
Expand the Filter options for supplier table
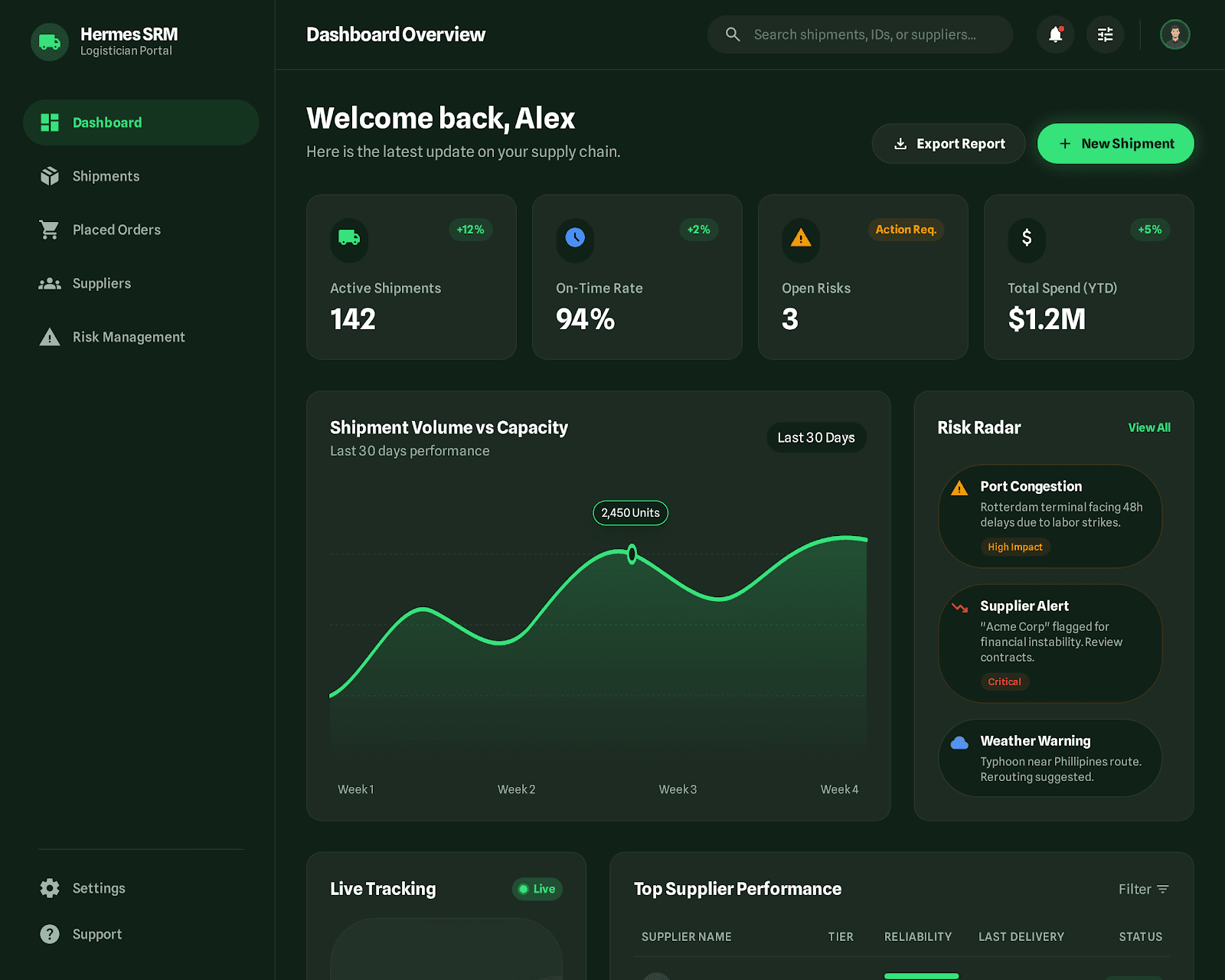(x=1143, y=889)
